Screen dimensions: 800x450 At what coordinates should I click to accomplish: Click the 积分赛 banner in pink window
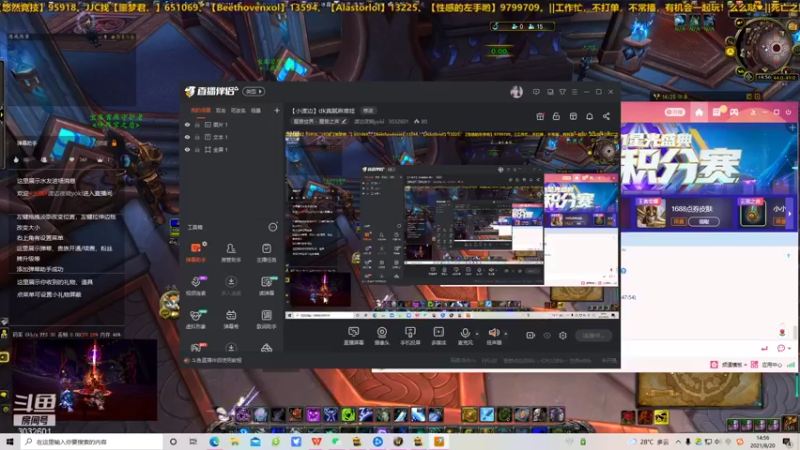point(707,161)
